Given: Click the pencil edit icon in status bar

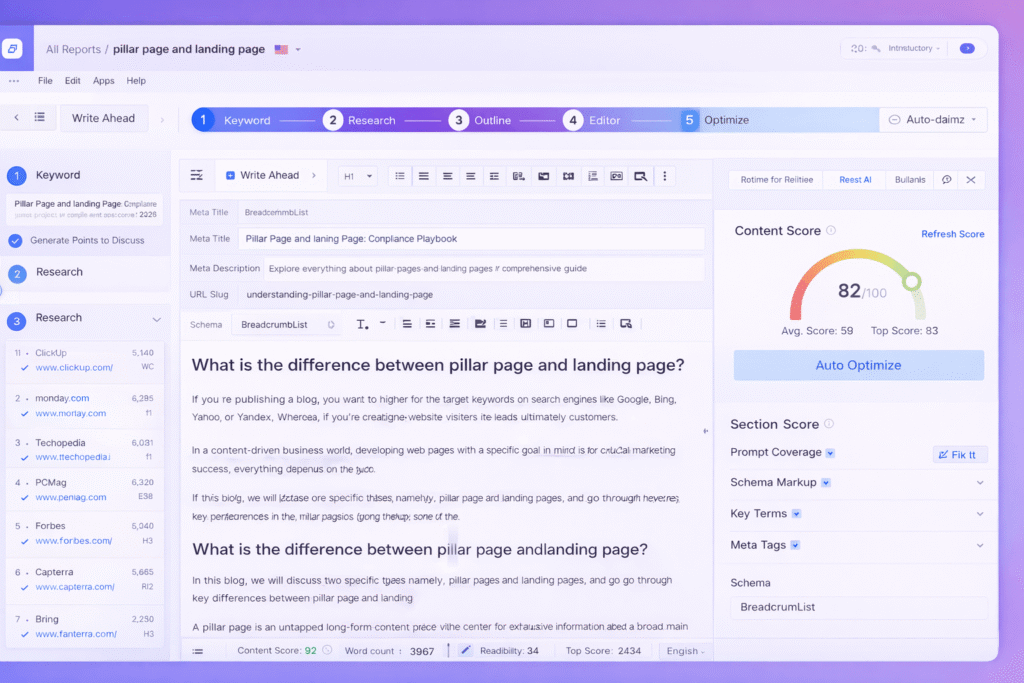Looking at the screenshot, I should coord(465,650).
